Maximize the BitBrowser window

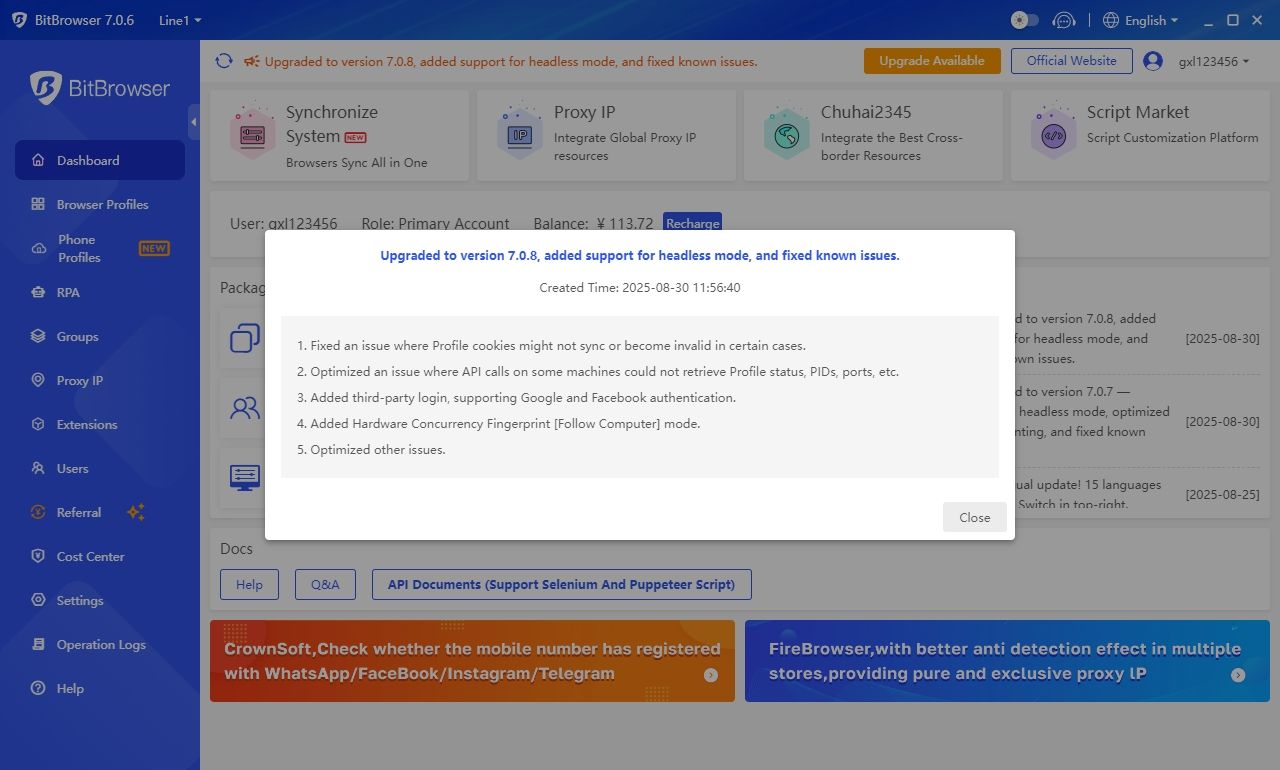coord(1233,20)
